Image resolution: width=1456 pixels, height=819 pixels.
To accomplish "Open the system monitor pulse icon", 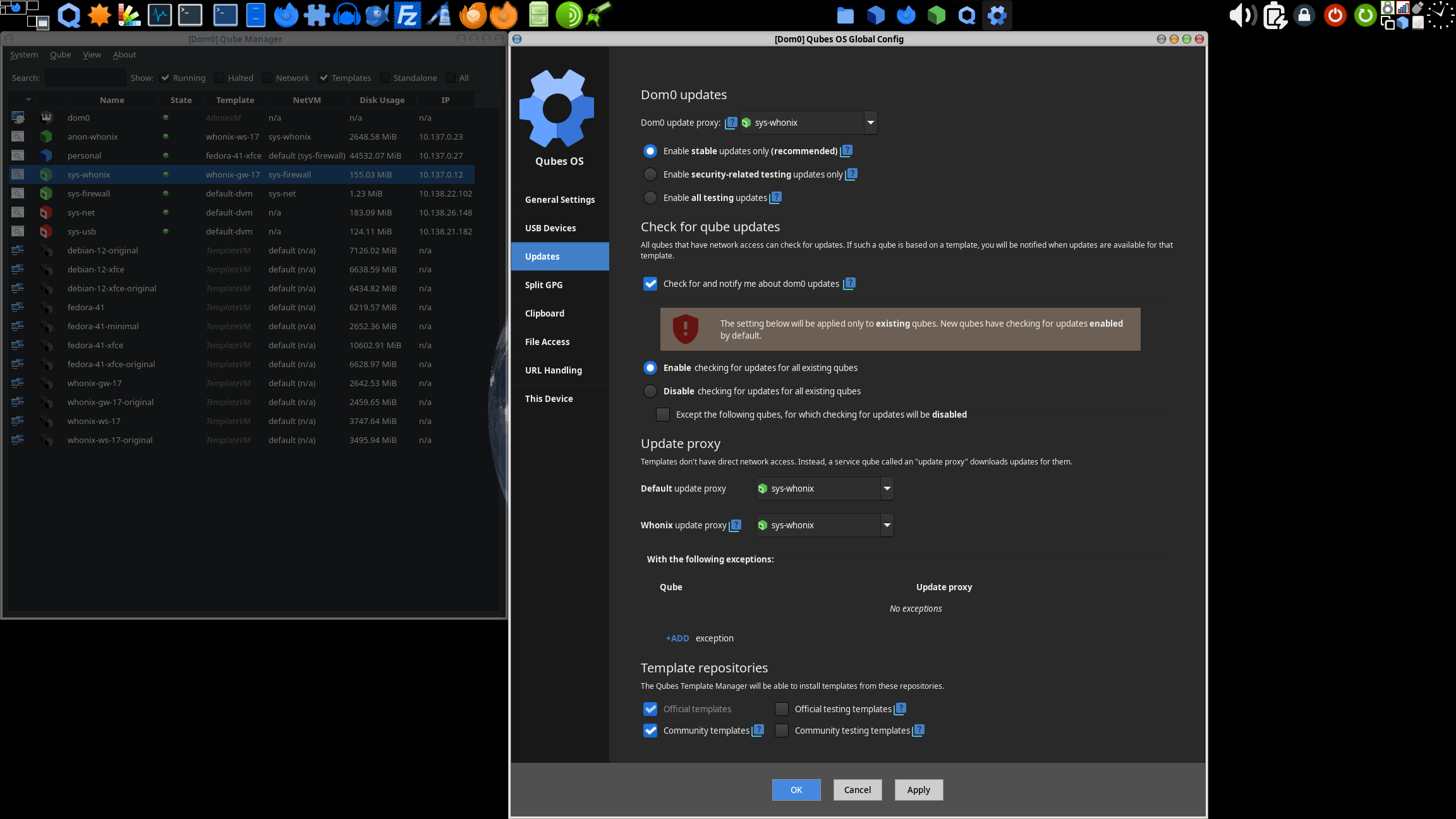I will (160, 15).
